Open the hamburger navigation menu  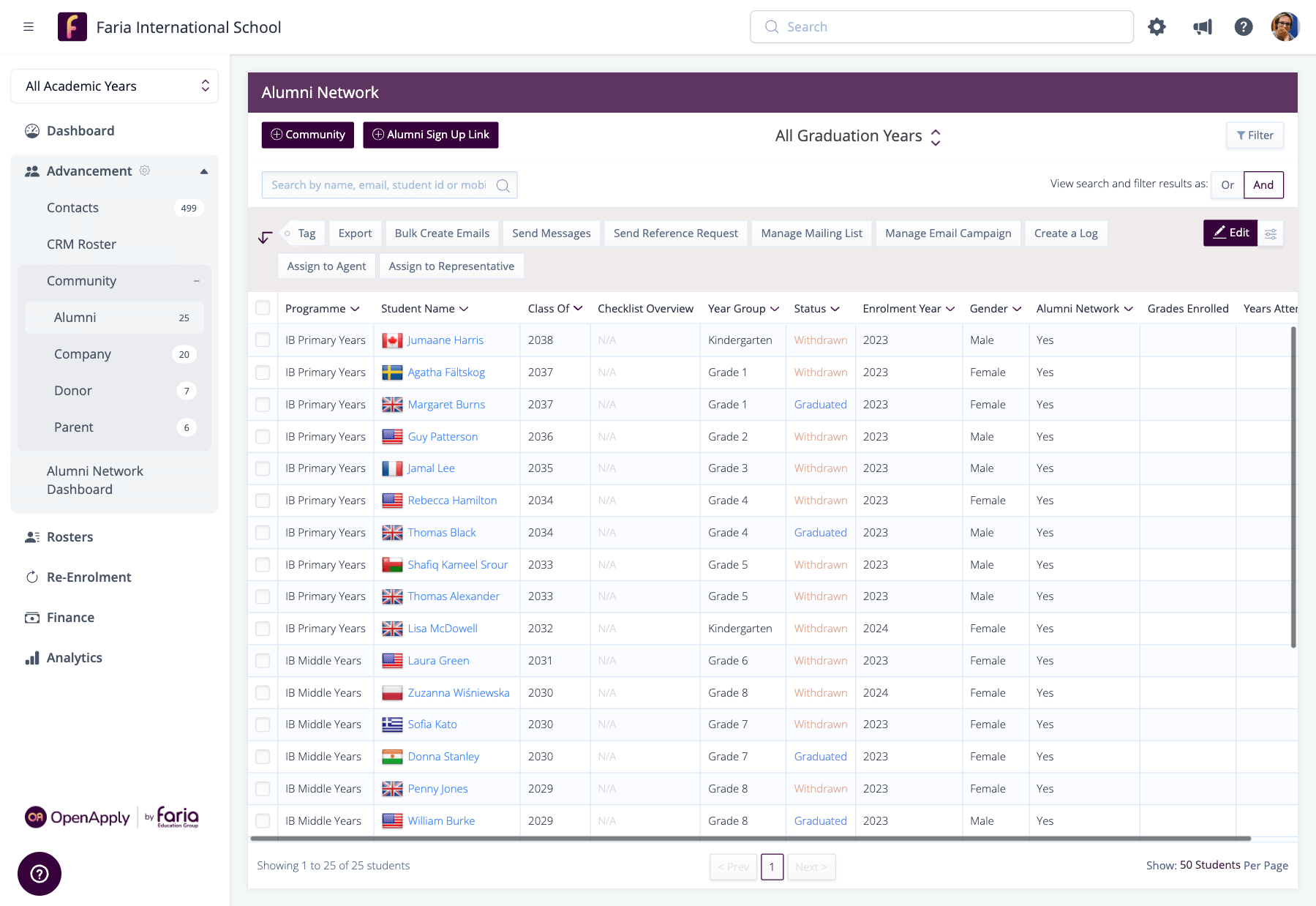[29, 26]
